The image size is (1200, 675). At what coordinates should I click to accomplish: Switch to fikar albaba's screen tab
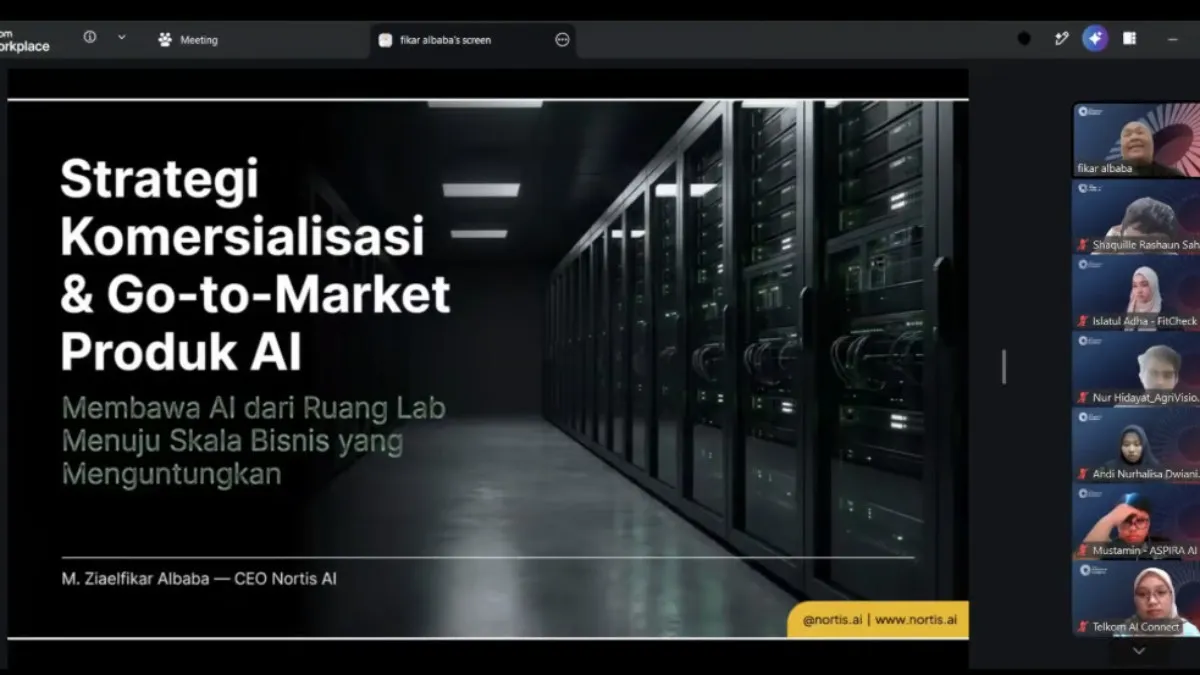click(x=474, y=40)
